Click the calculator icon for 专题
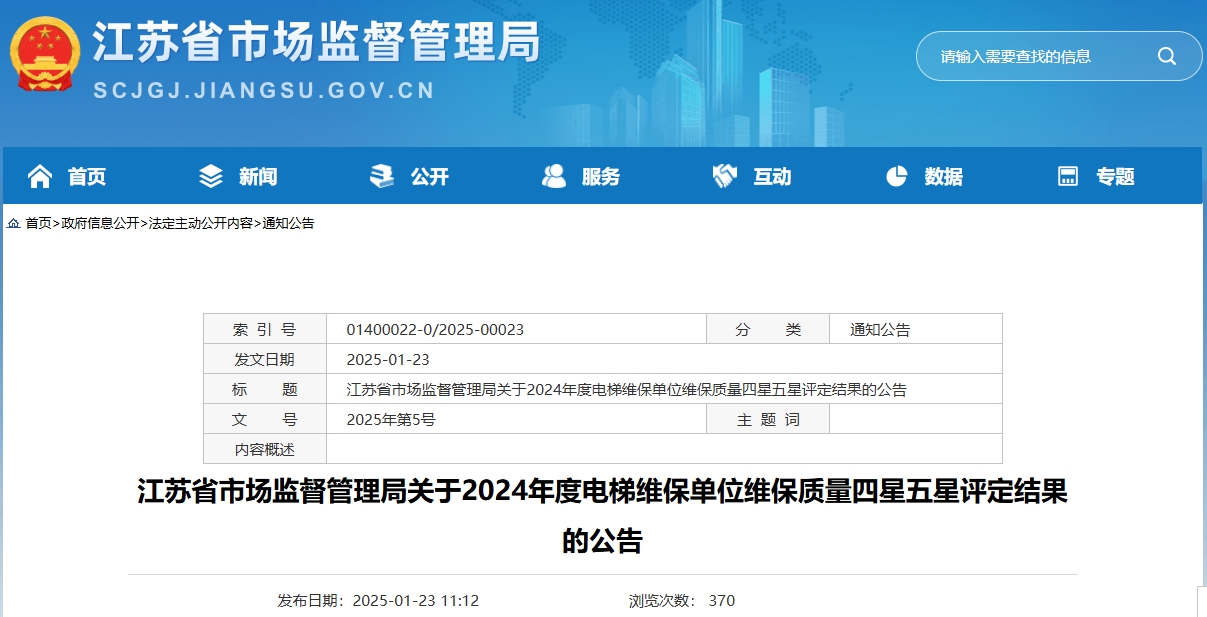The image size is (1207, 617). [x=1068, y=177]
